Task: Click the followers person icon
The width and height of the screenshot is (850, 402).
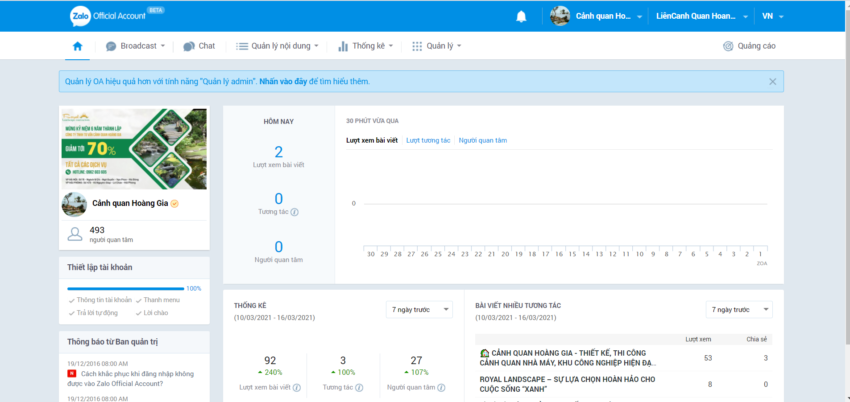Action: point(74,234)
